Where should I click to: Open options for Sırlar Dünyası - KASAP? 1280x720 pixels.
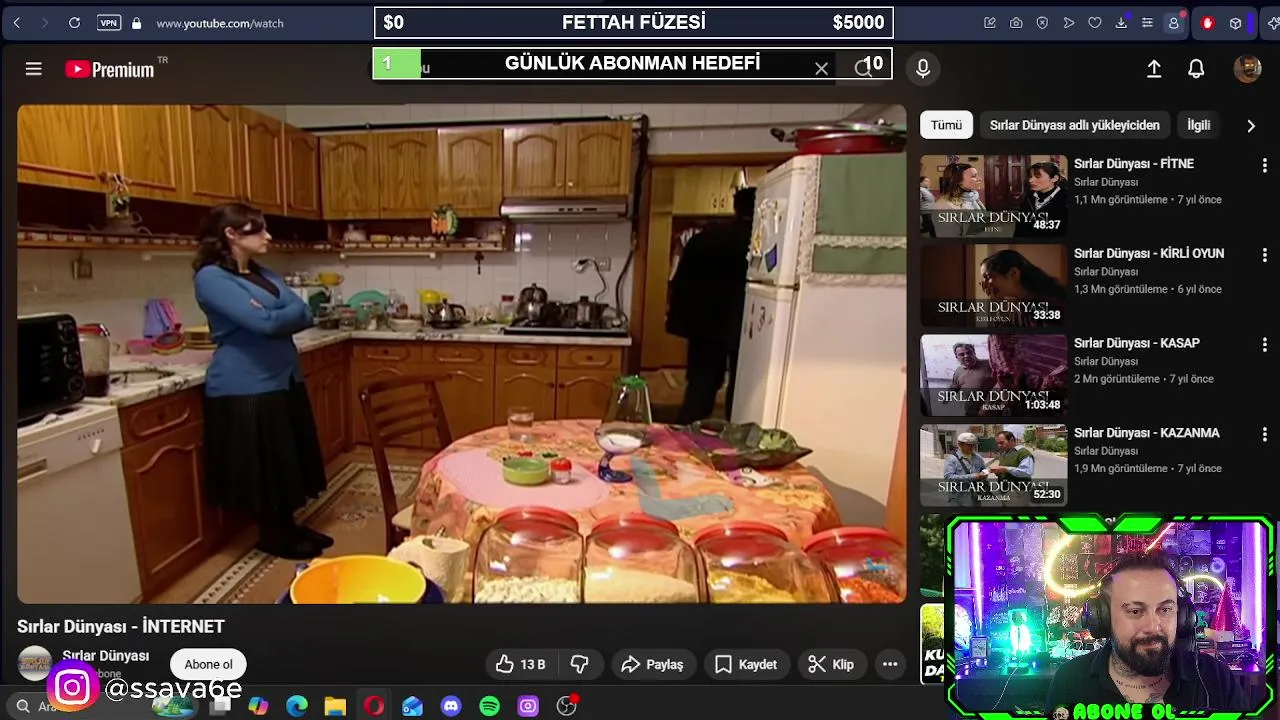[1264, 344]
